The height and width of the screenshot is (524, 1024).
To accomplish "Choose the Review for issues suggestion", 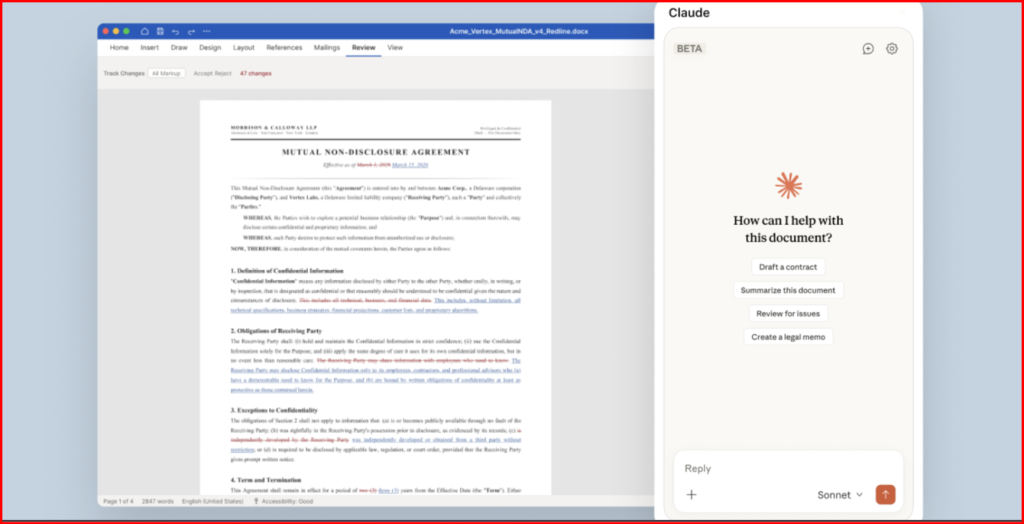I will 788,314.
